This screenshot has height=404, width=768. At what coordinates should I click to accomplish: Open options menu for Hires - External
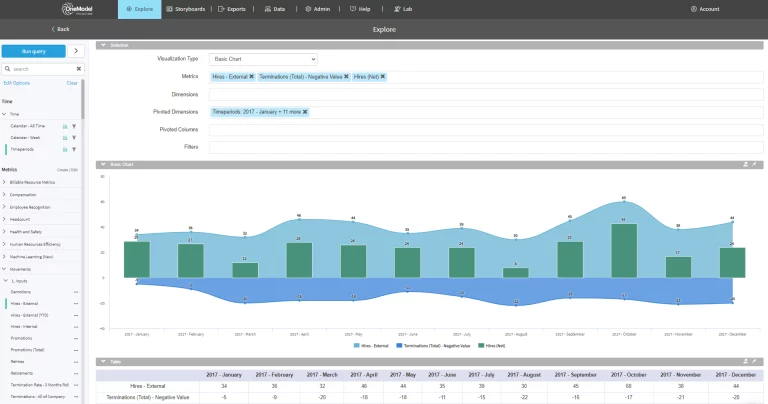tap(76, 304)
